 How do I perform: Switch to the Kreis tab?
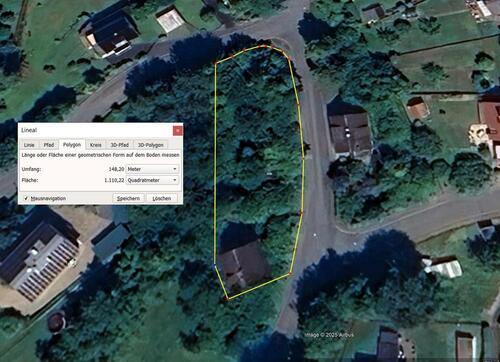[96, 145]
